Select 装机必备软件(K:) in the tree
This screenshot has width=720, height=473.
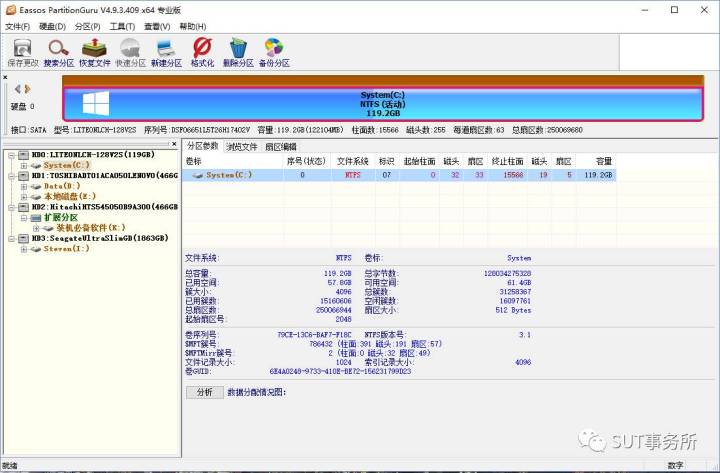point(90,228)
